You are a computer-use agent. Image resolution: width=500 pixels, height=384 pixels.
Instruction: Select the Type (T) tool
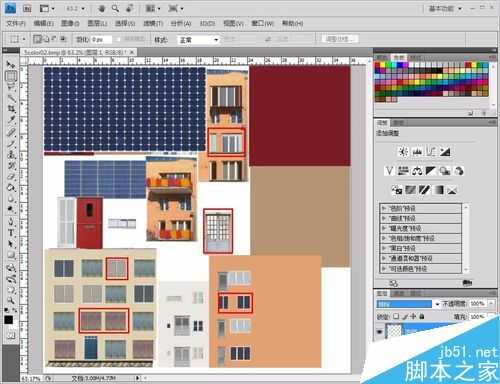pos(11,233)
